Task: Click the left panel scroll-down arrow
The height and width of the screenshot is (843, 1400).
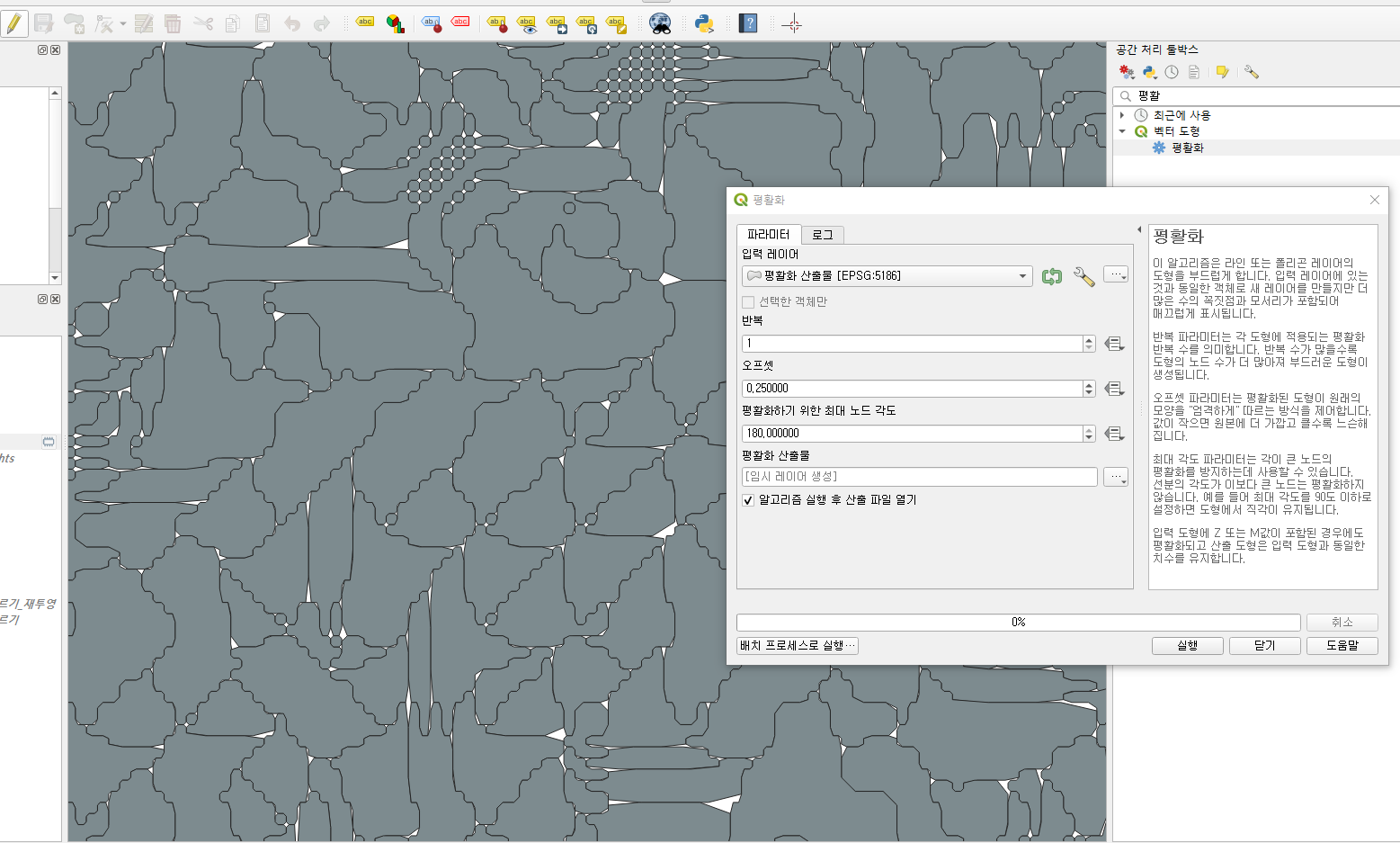Action: click(55, 278)
